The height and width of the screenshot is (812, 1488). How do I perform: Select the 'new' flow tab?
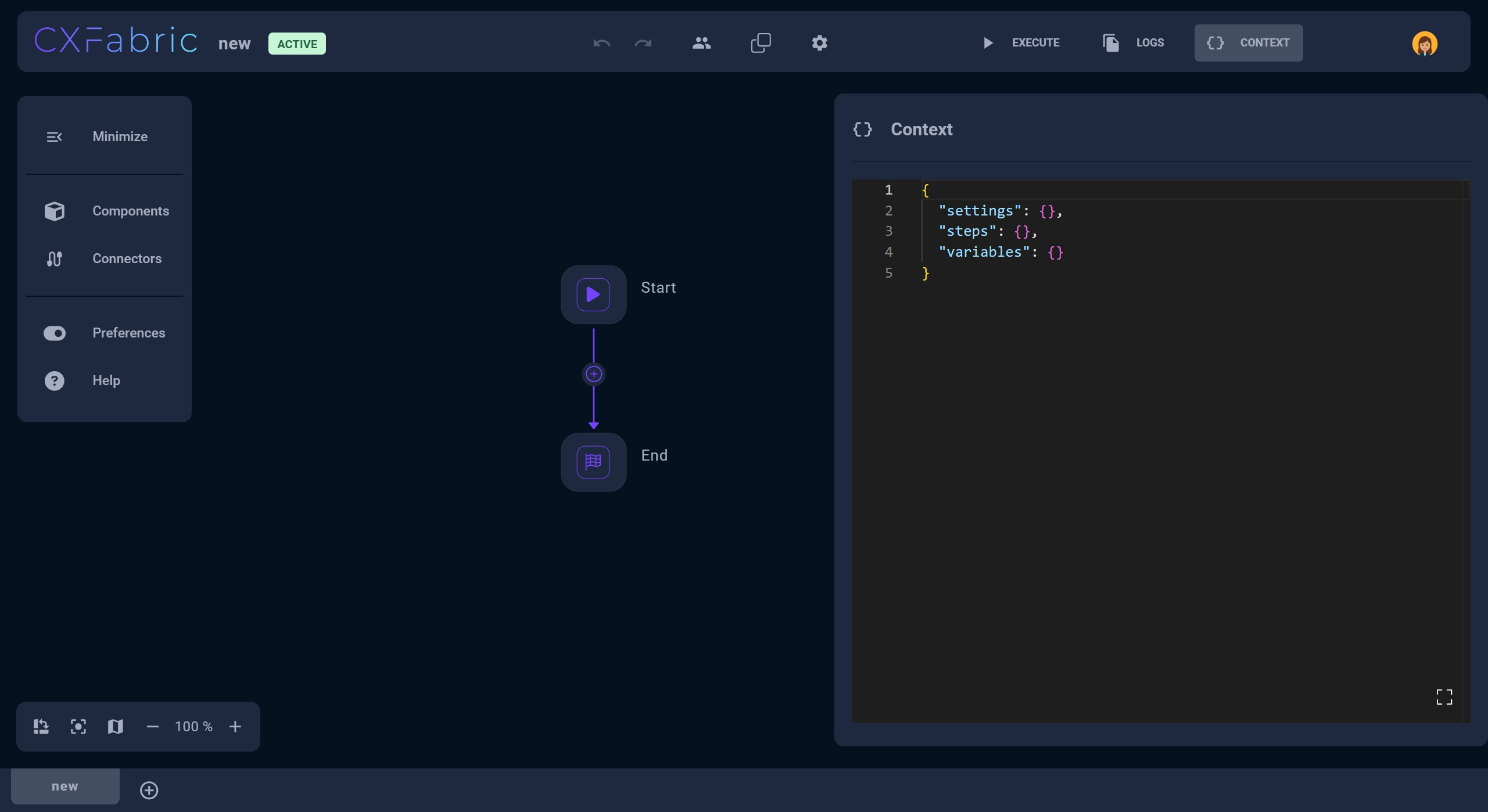click(x=65, y=786)
